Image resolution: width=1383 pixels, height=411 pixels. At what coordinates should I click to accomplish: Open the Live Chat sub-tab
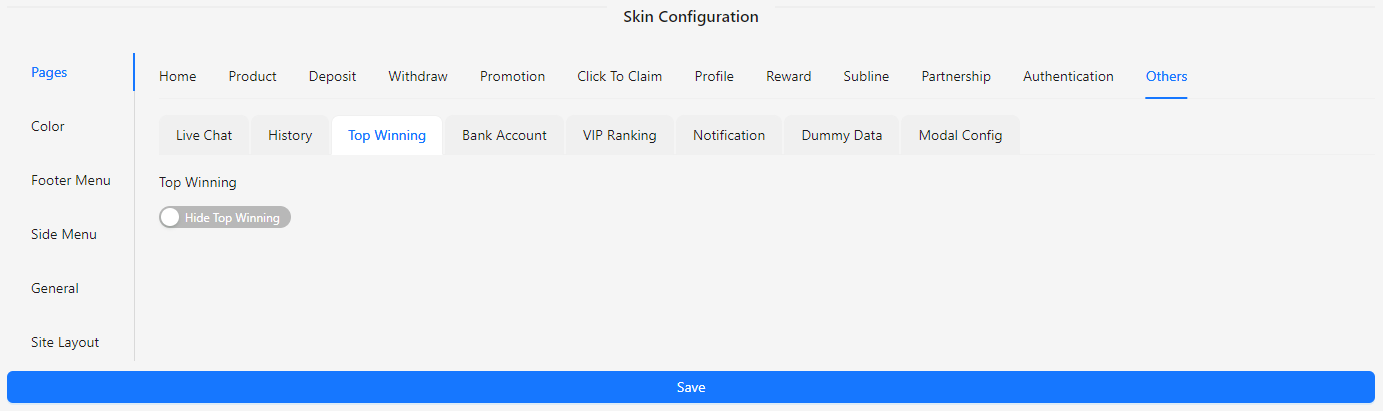[204, 136]
